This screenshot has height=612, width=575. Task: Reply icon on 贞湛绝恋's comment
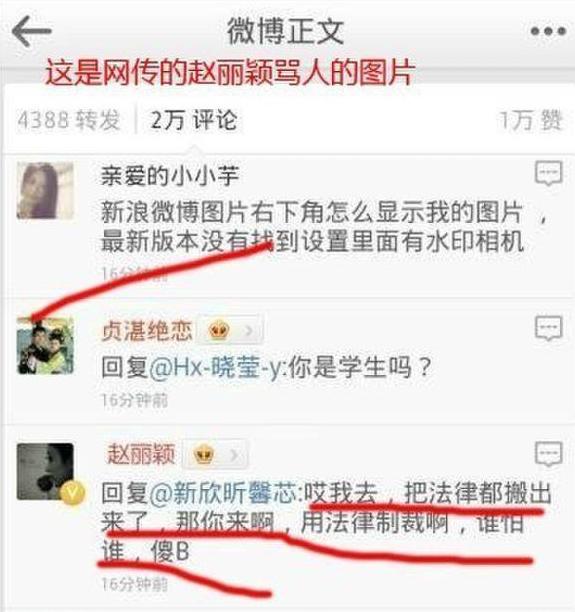click(548, 328)
